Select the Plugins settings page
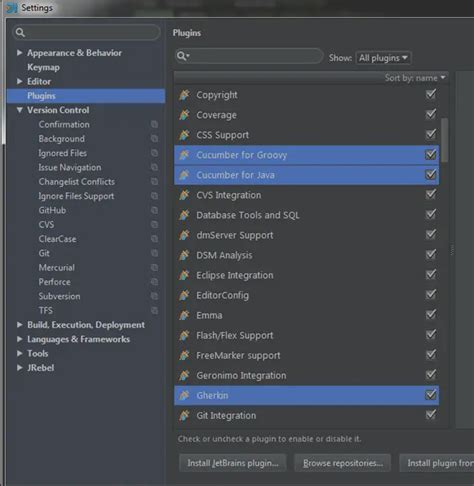 86,96
